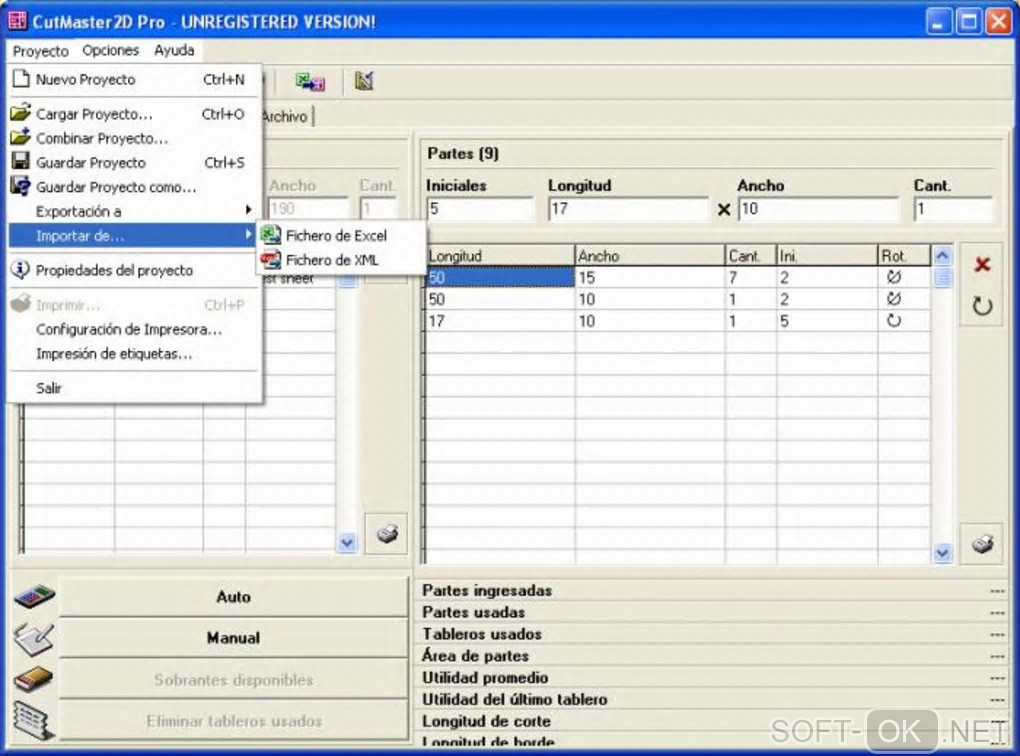1020x756 pixels.
Task: Click the Propiedades del proyecto info icon
Action: coord(21,269)
